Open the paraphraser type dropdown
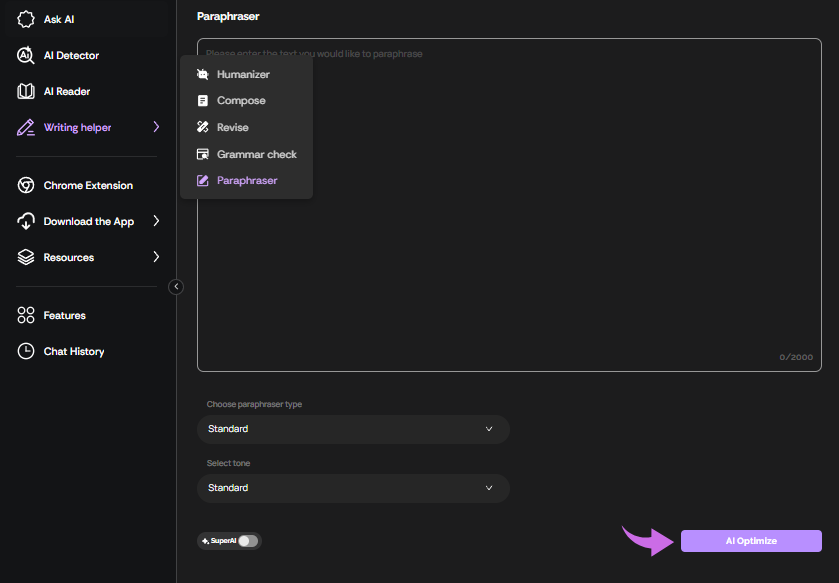 pos(353,429)
